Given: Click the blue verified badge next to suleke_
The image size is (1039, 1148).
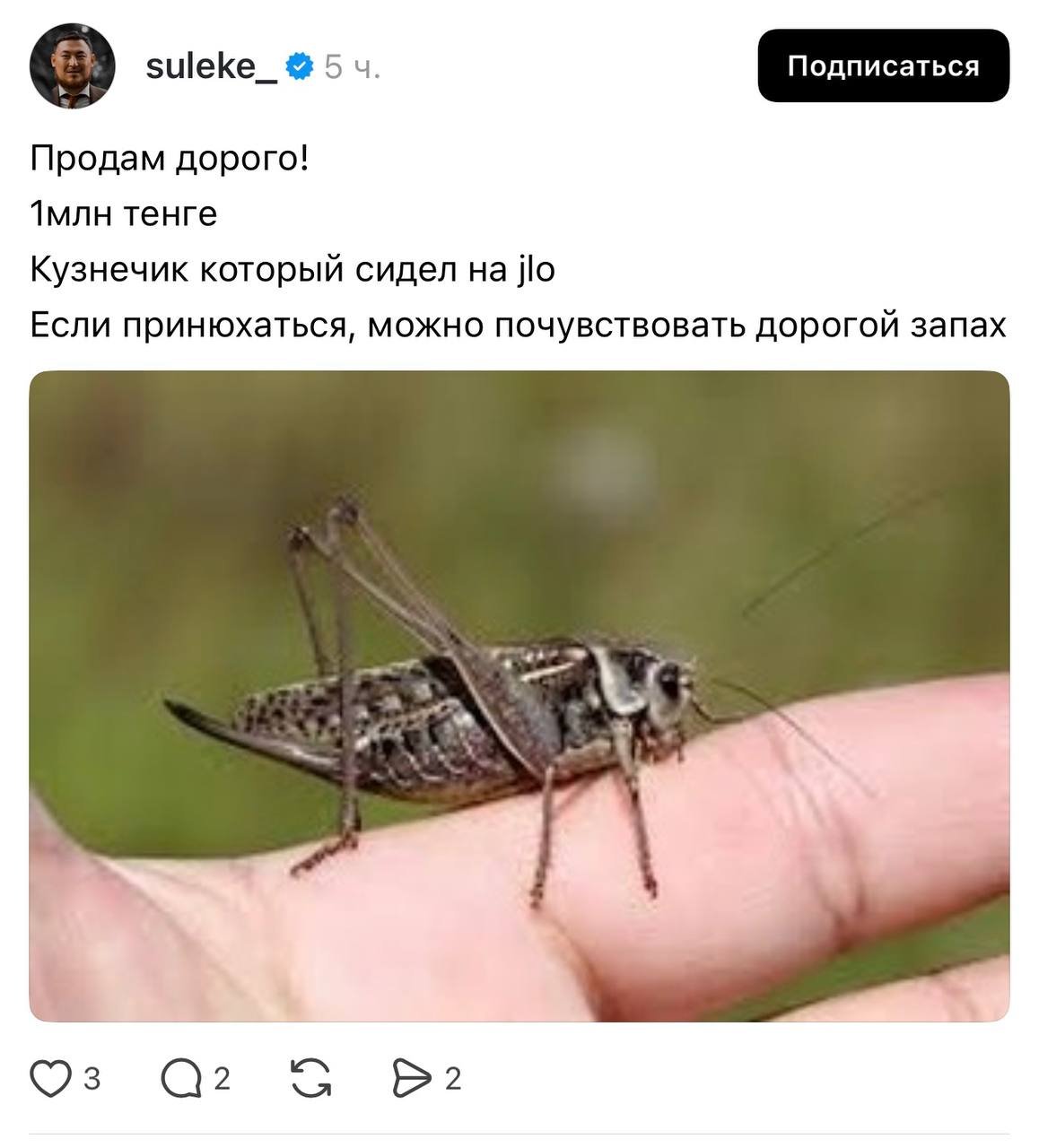Looking at the screenshot, I should point(299,66).
